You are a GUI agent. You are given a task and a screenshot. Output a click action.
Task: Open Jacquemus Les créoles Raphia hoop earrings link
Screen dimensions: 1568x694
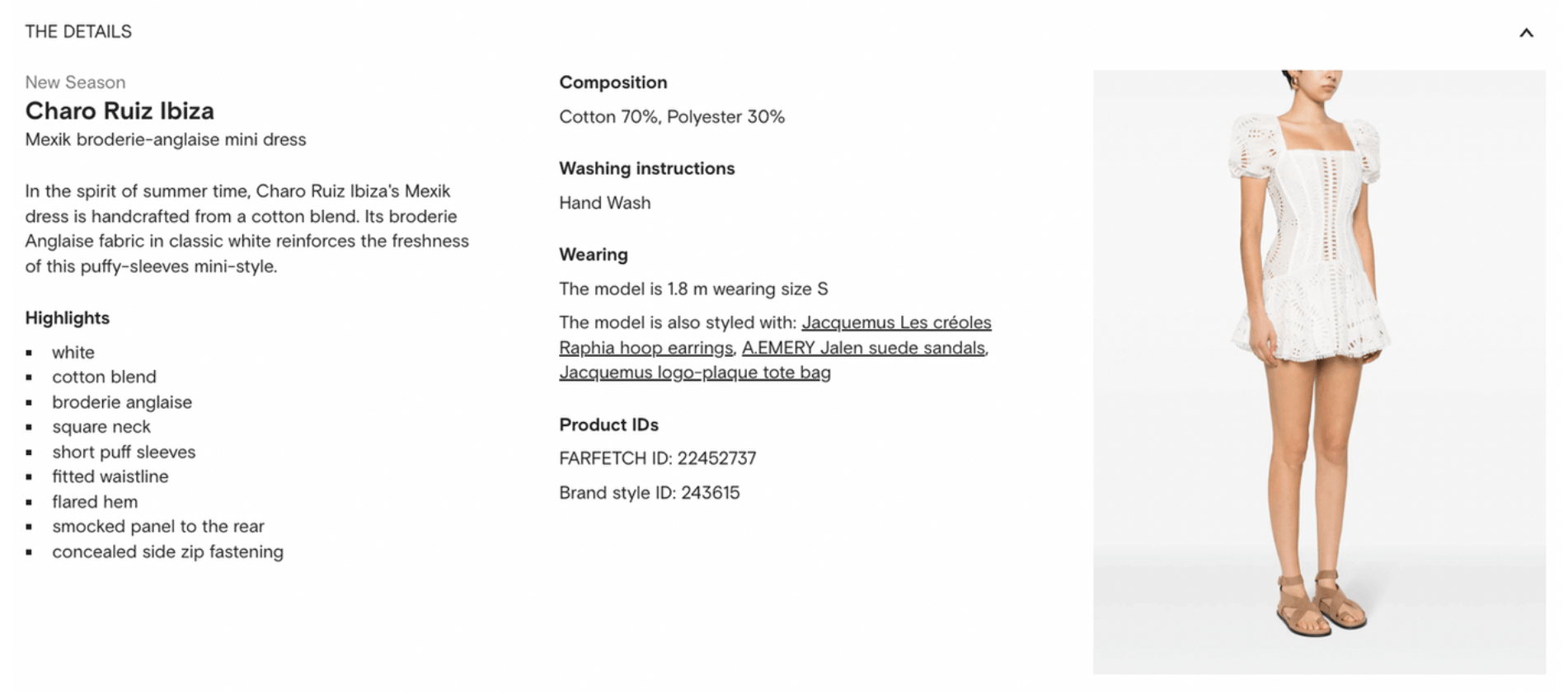point(775,335)
